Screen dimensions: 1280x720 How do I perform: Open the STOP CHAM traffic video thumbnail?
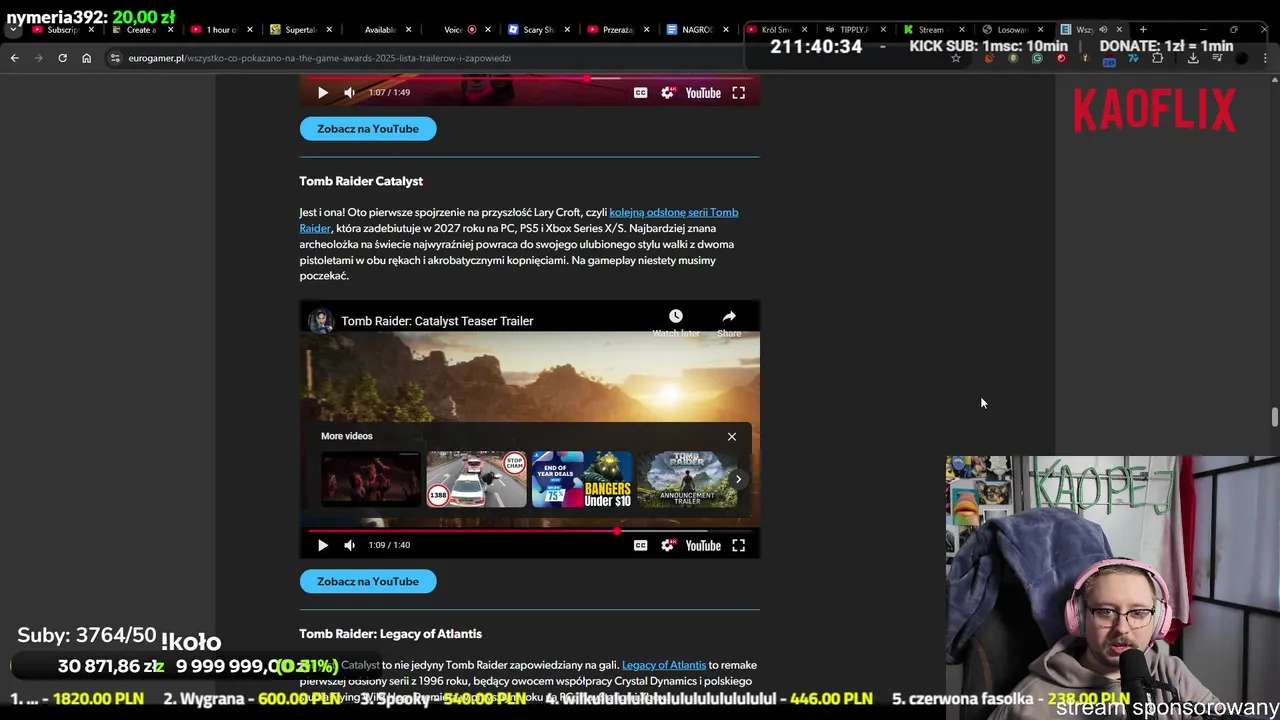click(x=476, y=479)
